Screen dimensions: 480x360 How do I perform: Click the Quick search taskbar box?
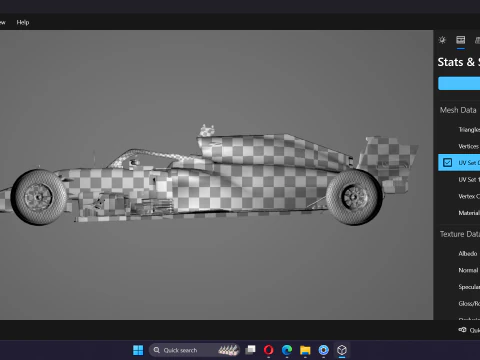pos(194,350)
